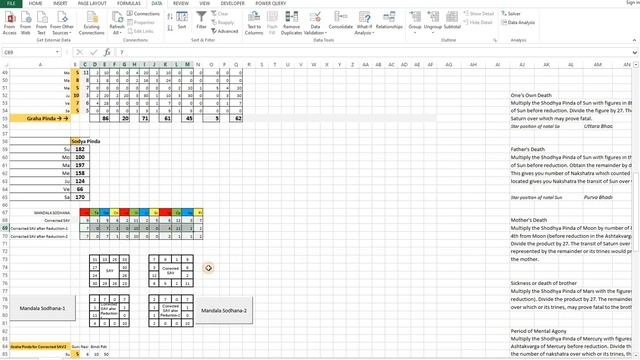The image size is (640, 360).
Task: Select the MANDALA SODHANA label cell
Action: (x=40, y=213)
